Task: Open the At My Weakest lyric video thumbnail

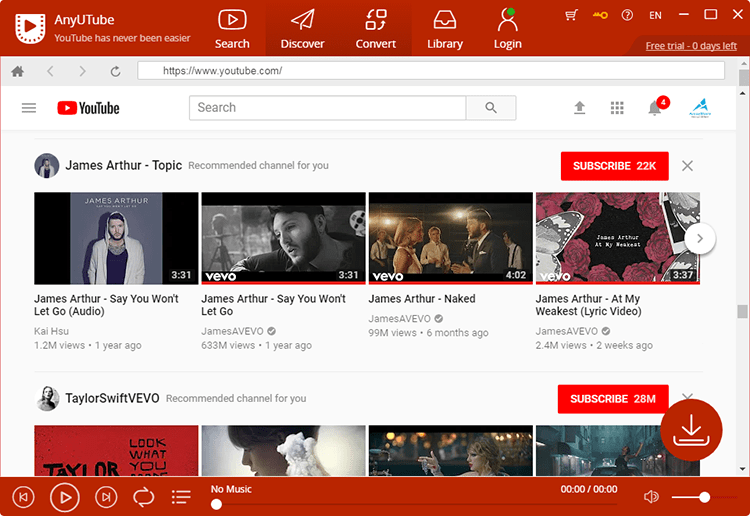Action: (x=618, y=238)
